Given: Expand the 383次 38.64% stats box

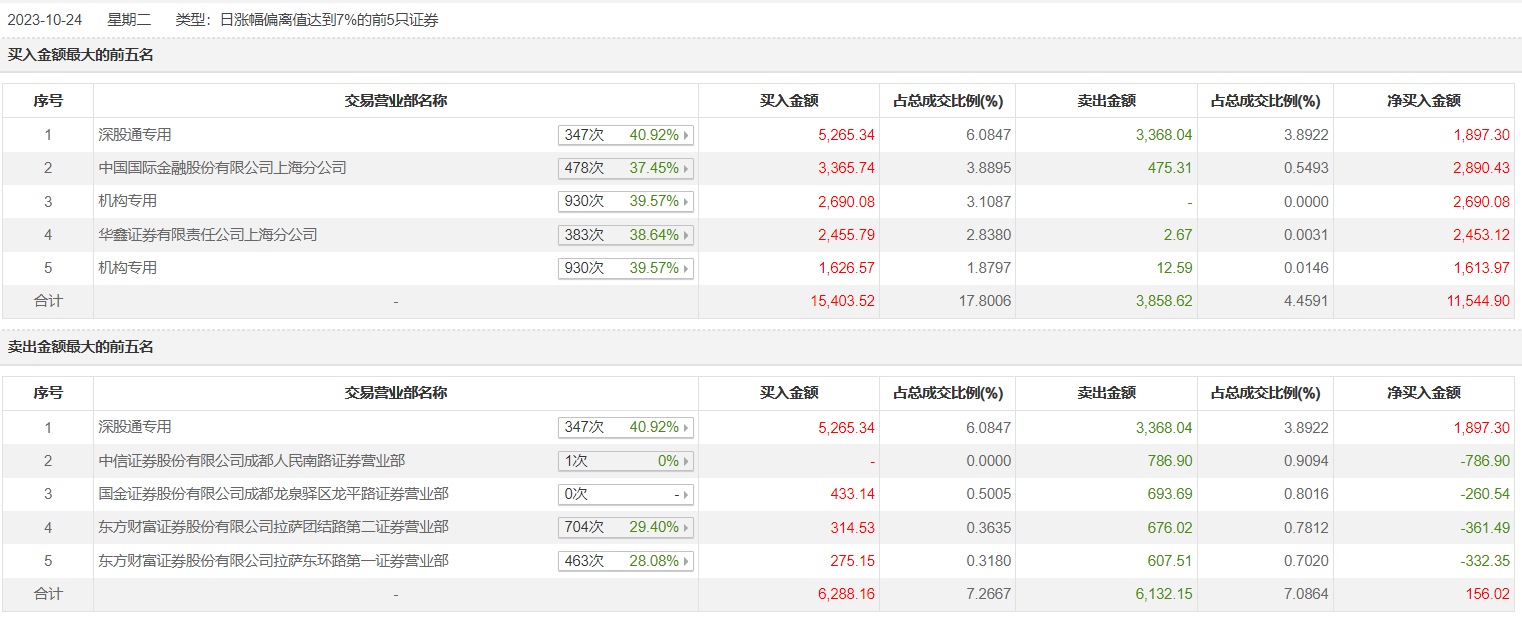Looking at the screenshot, I should (625, 235).
